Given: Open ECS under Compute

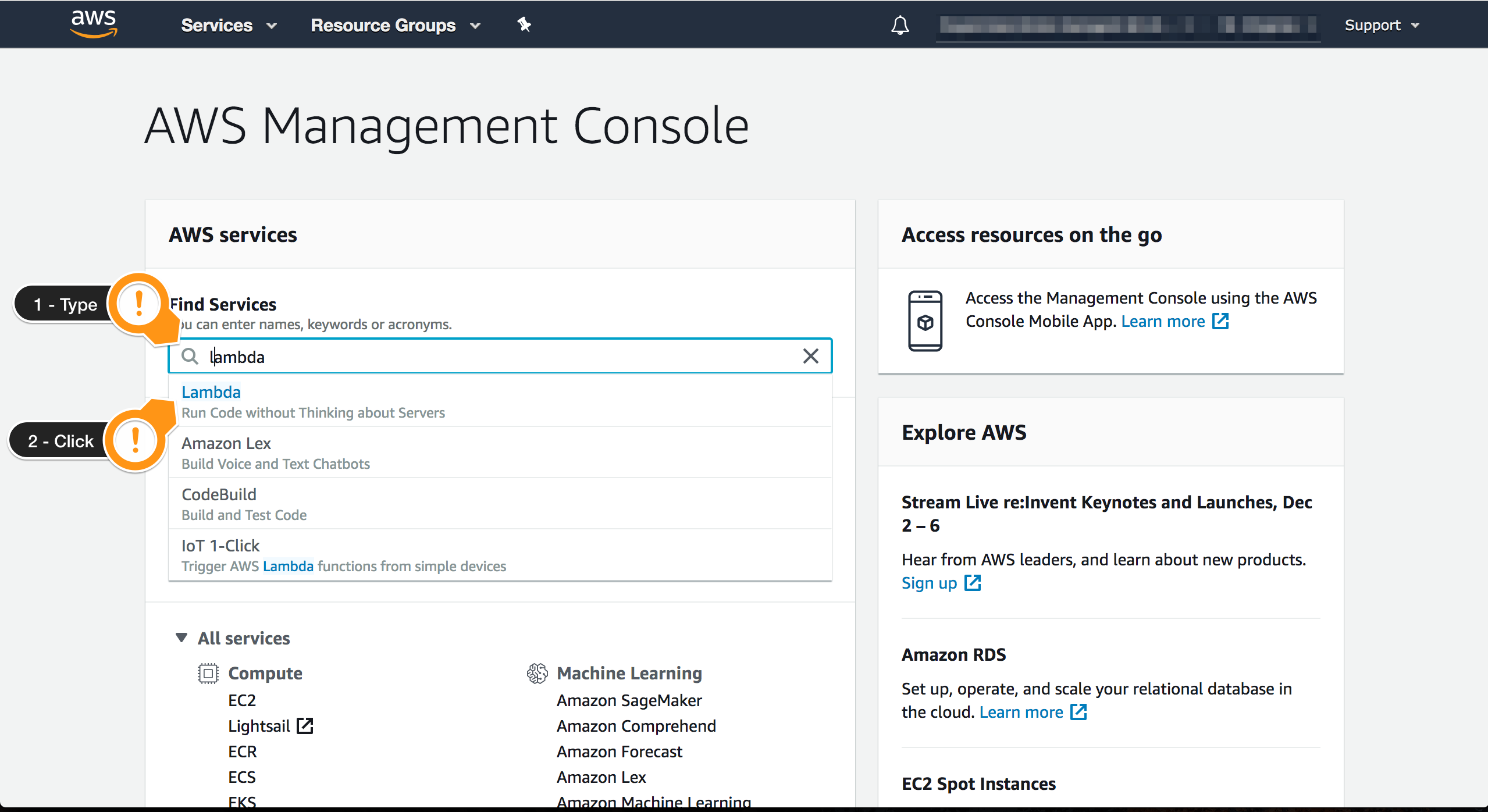Looking at the screenshot, I should tap(242, 777).
